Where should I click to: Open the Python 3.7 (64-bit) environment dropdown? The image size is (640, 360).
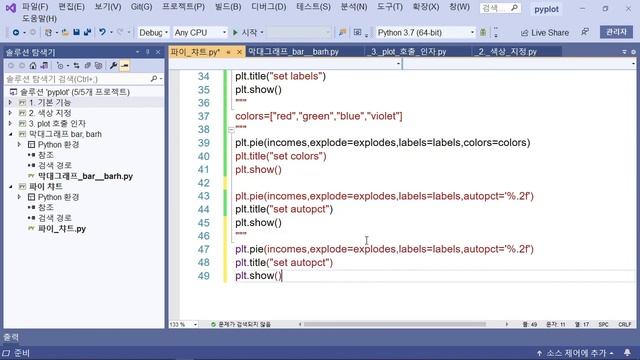coord(426,32)
